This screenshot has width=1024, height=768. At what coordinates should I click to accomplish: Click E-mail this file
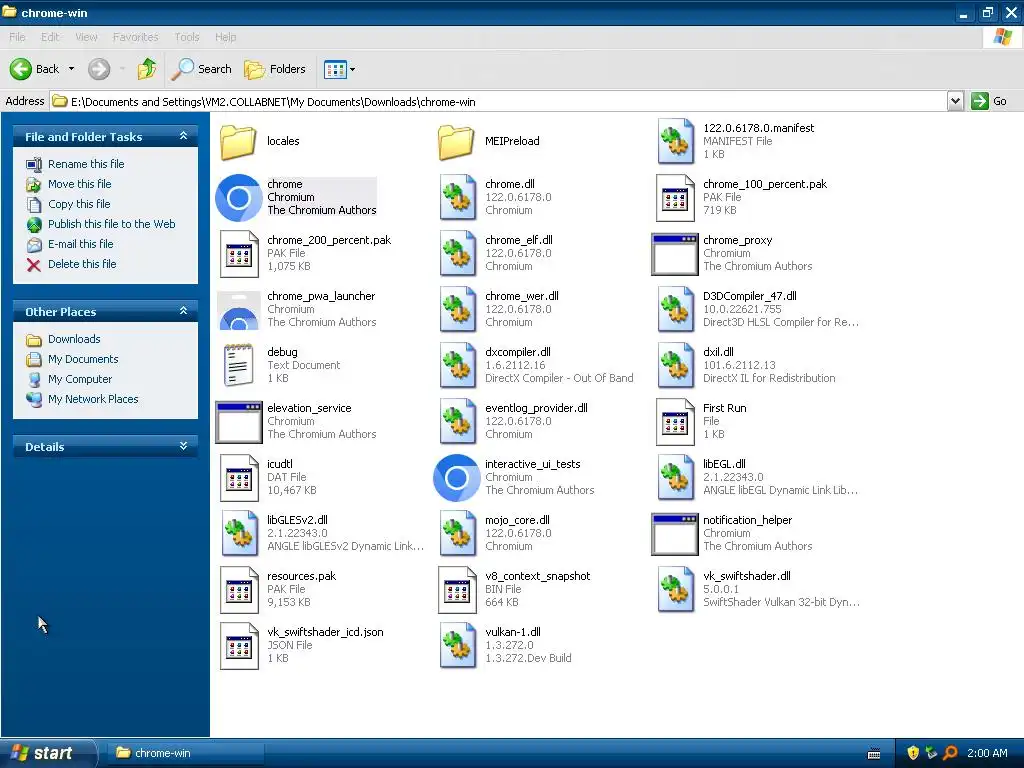click(80, 244)
